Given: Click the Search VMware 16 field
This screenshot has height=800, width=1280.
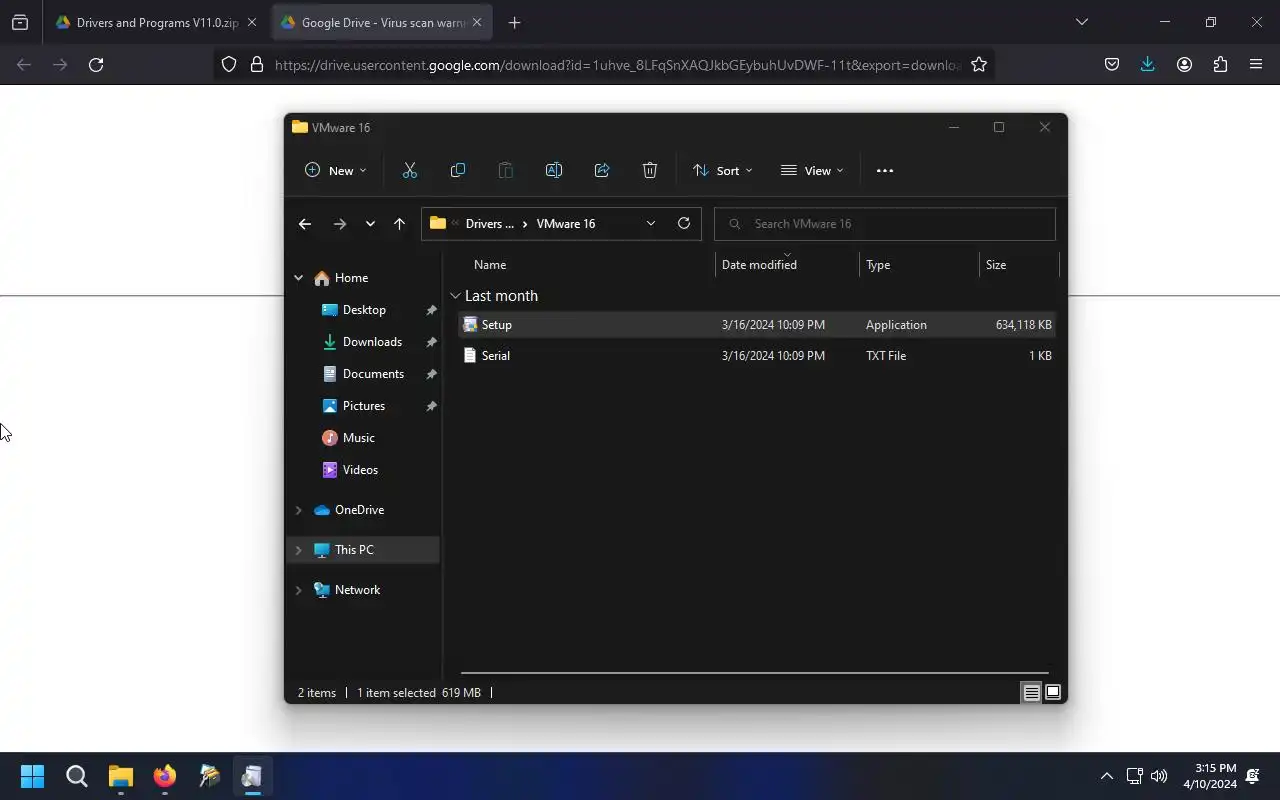Looking at the screenshot, I should 885,224.
